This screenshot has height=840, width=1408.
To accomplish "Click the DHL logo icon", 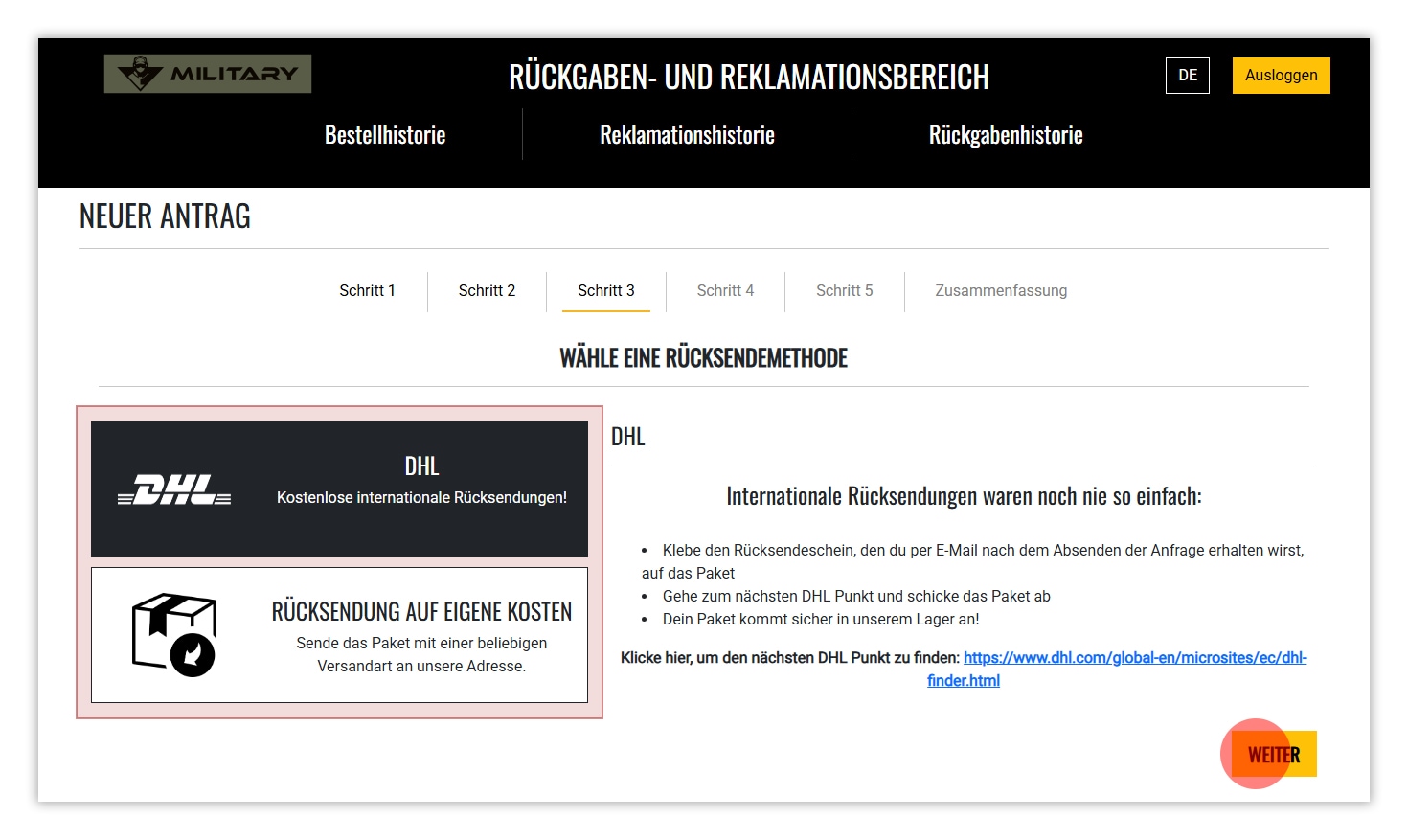I will click(174, 489).
